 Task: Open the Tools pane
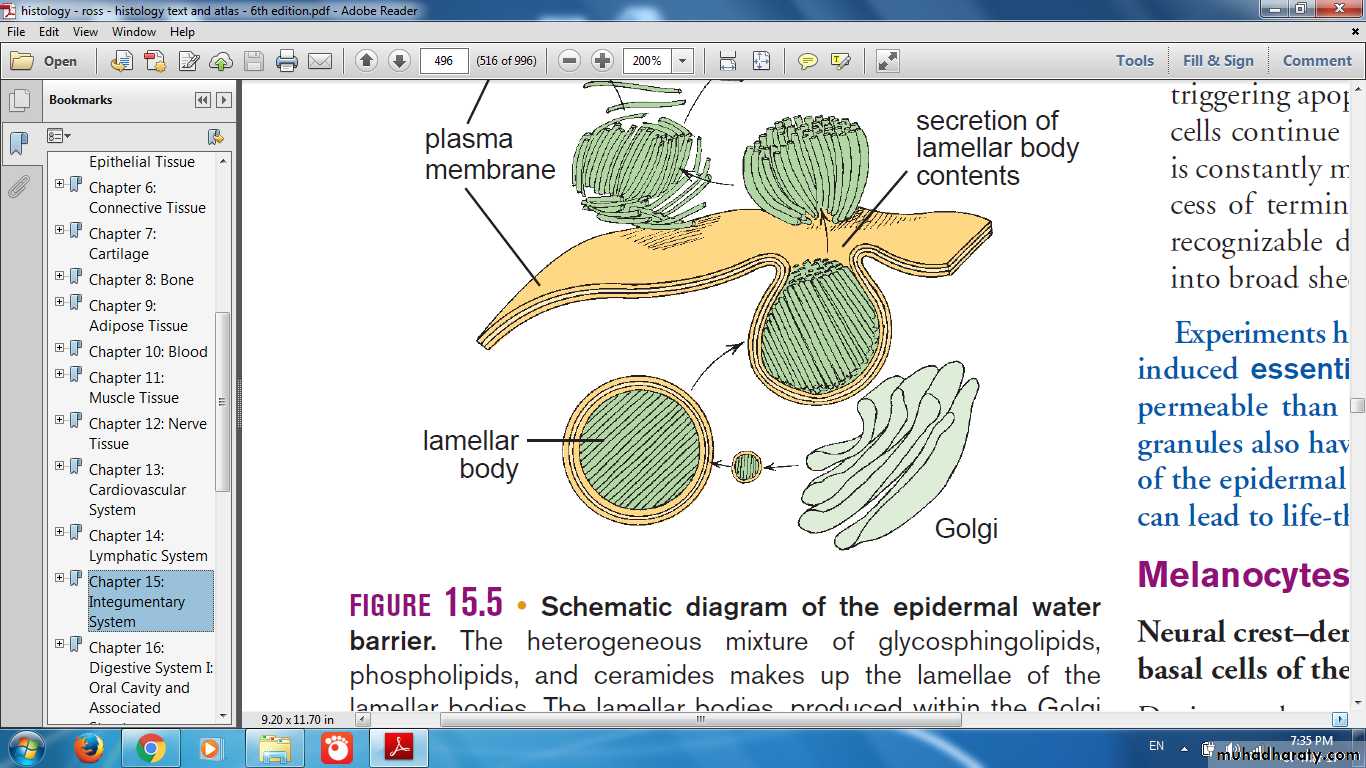pos(1134,61)
